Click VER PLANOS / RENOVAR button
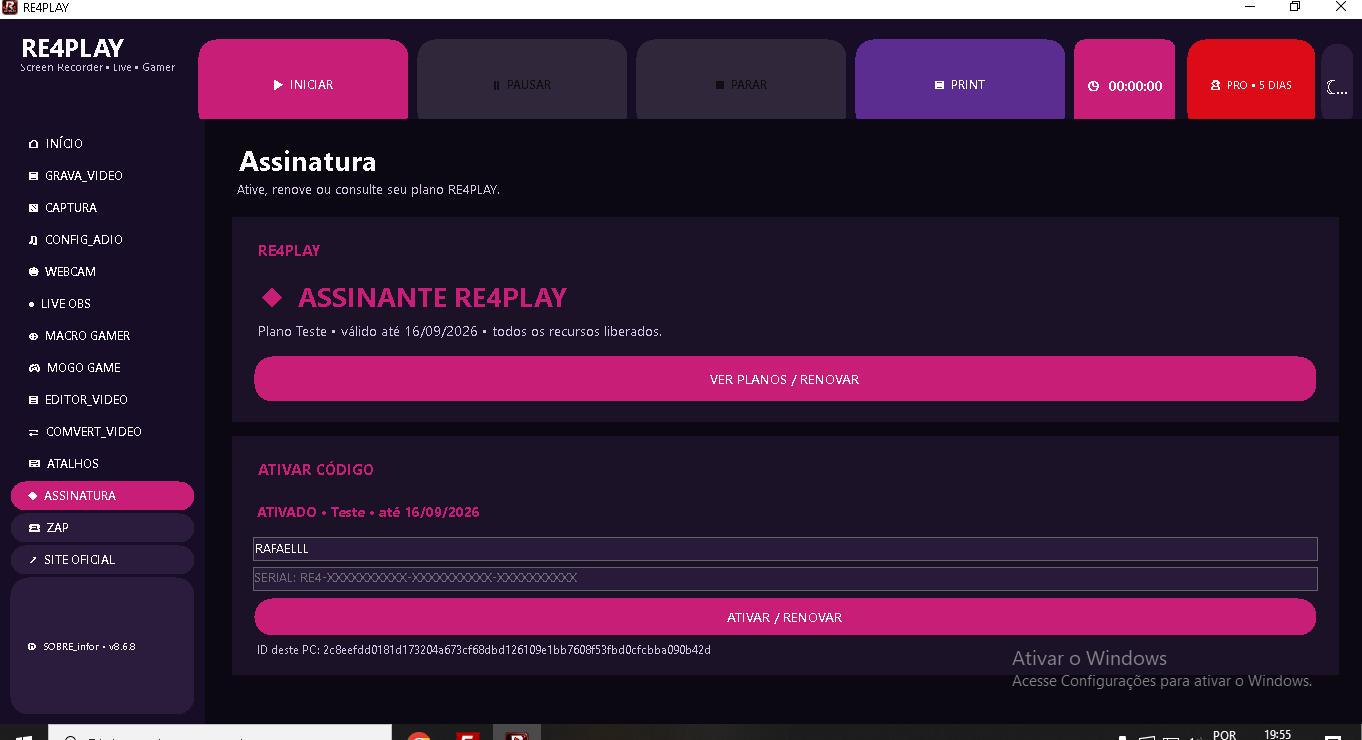This screenshot has width=1362, height=740. pos(785,379)
